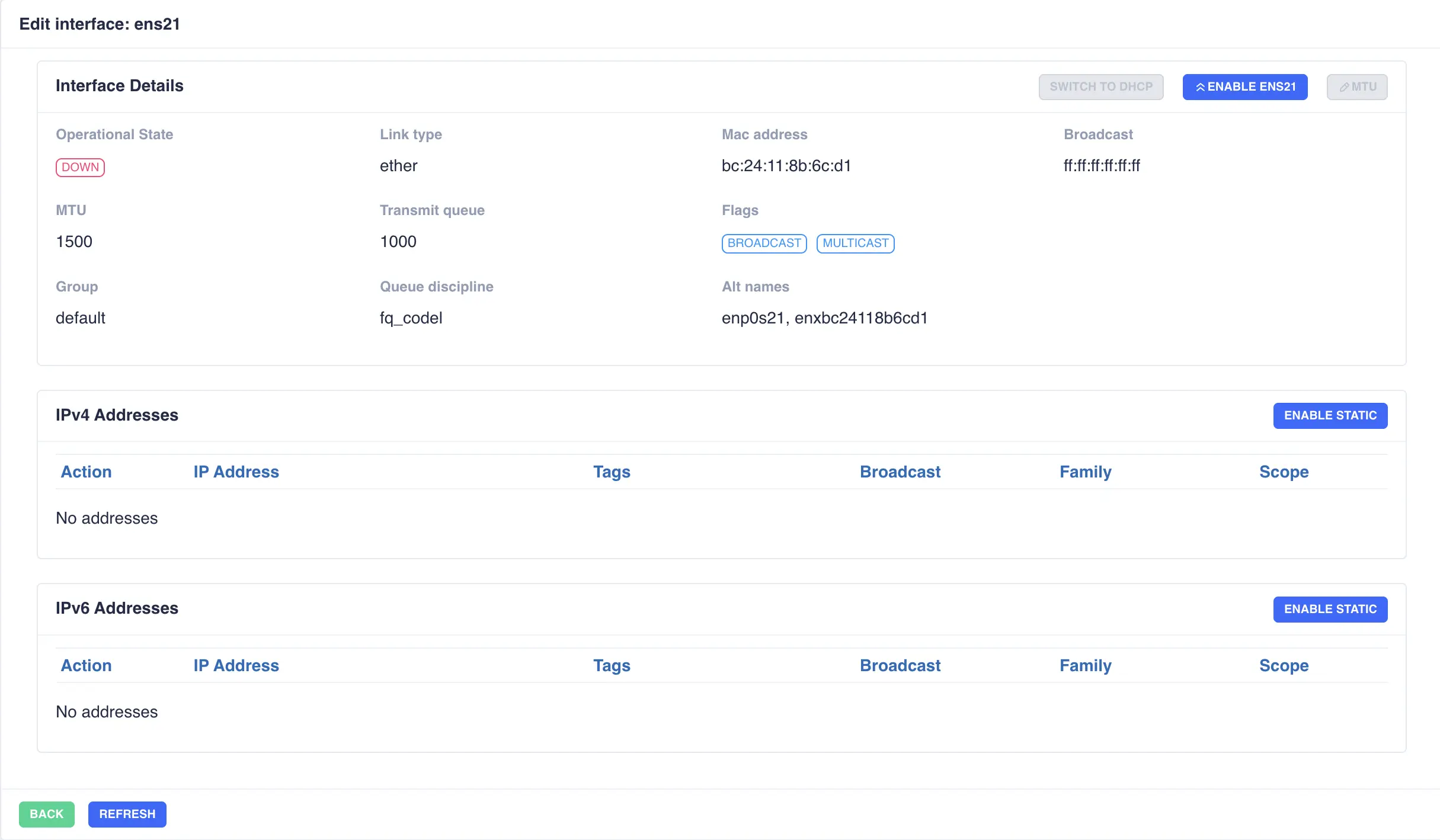Click the double-chevron icon on Enable ENS21

point(1200,87)
